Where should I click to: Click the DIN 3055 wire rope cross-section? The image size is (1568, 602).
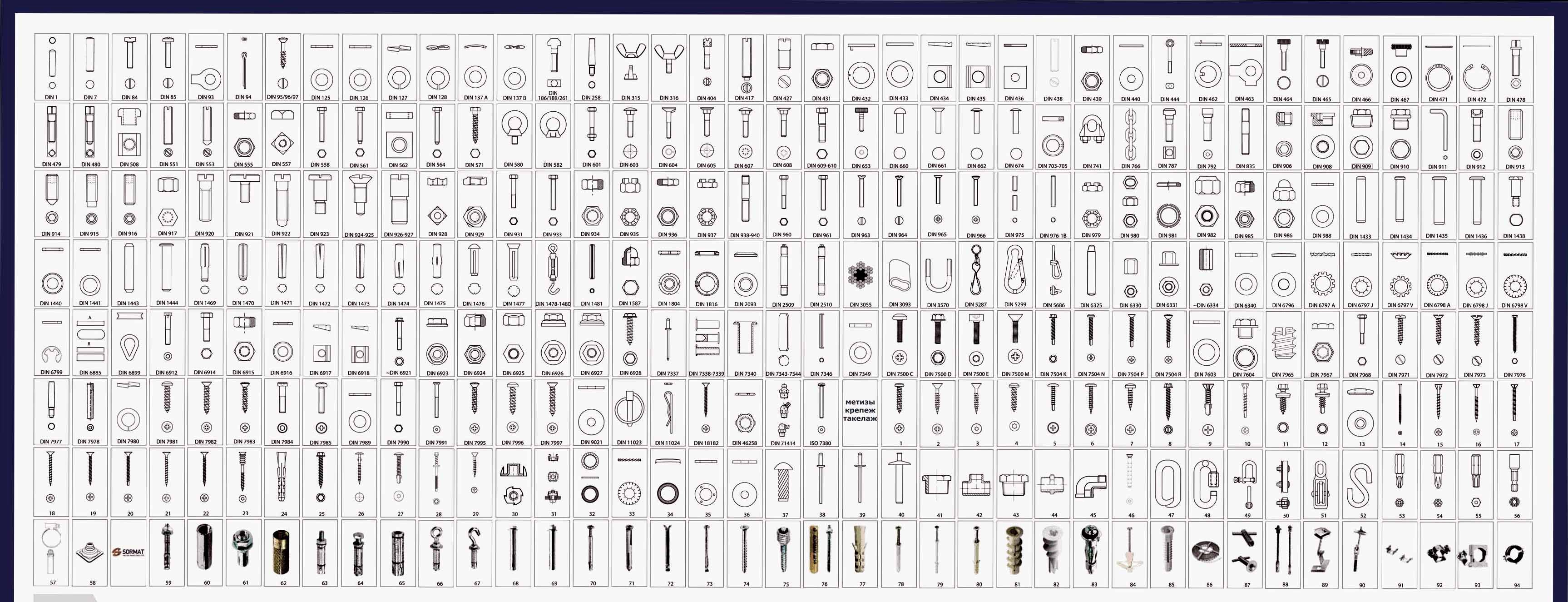[860, 275]
